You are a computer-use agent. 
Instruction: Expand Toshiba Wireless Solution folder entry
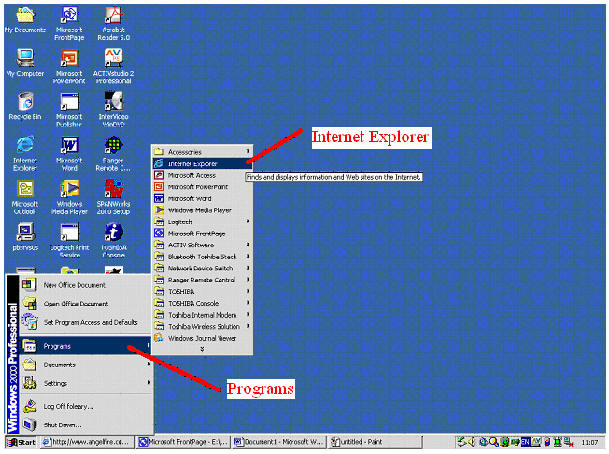pyautogui.click(x=202, y=327)
